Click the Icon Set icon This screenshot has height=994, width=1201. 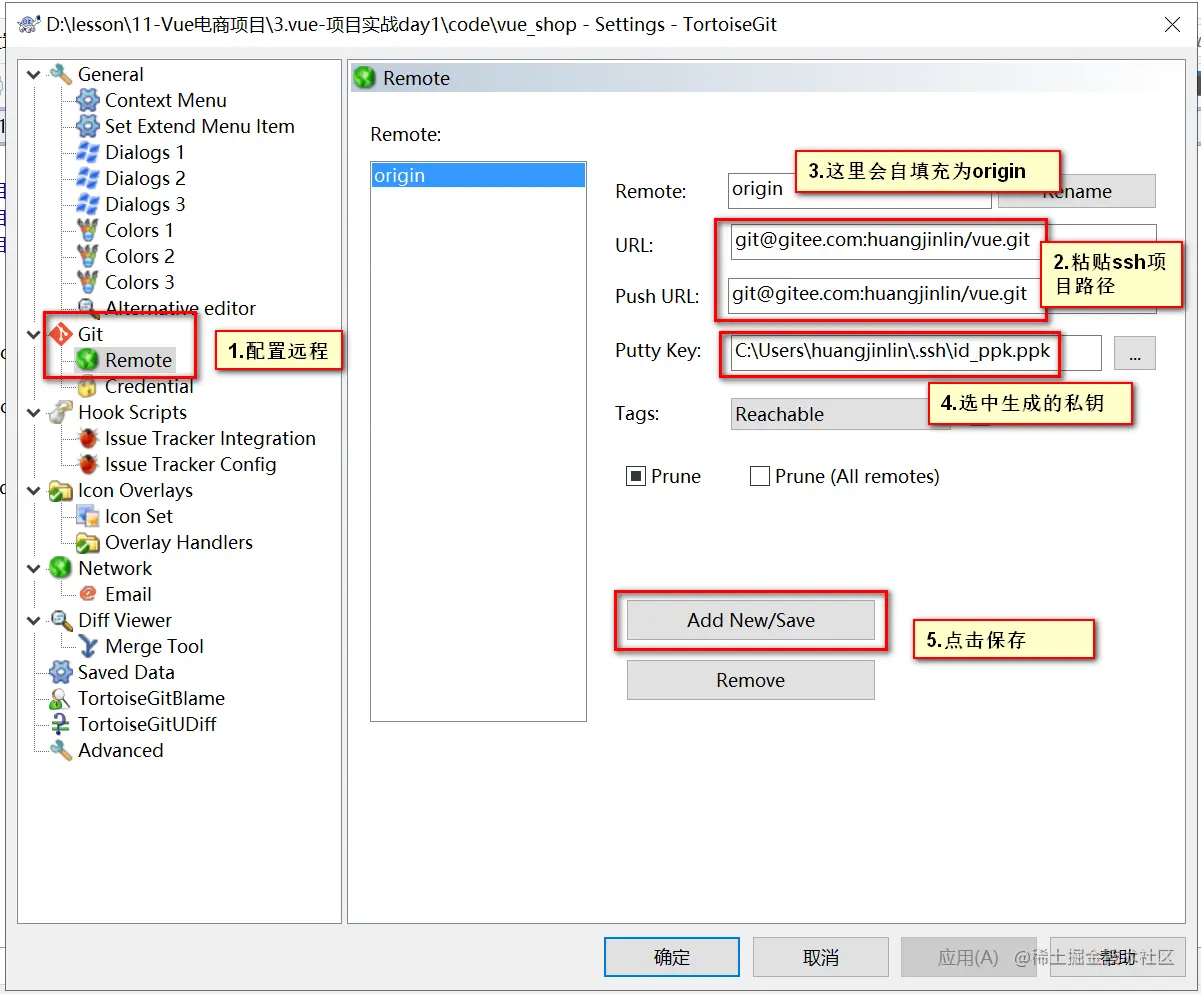point(88,516)
